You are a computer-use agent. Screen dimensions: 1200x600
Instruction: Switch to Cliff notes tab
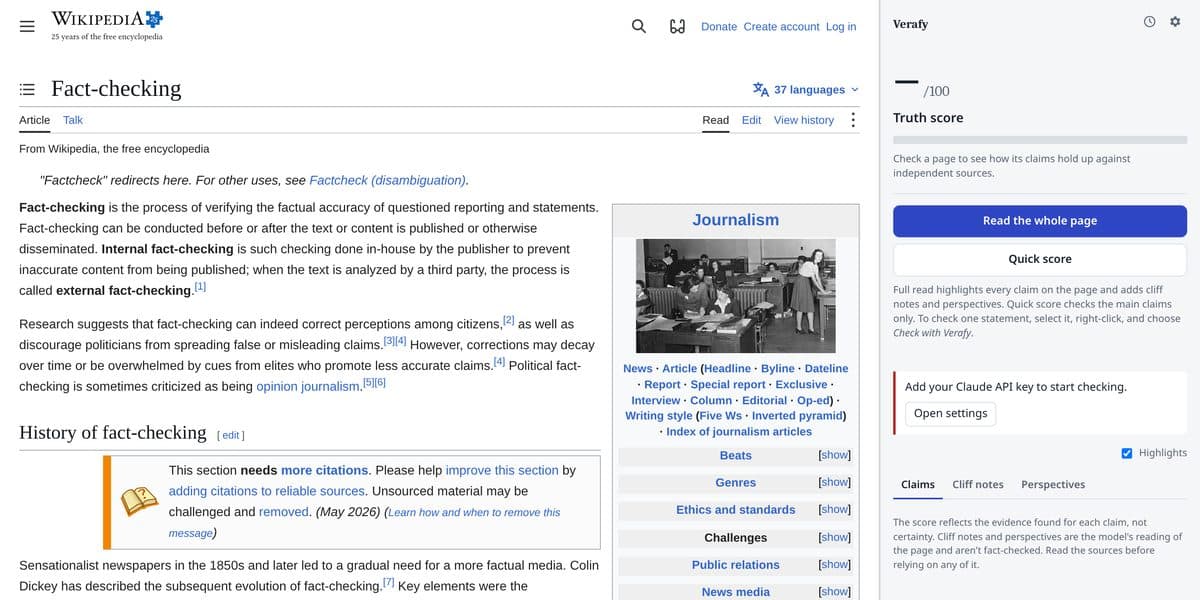click(x=978, y=484)
